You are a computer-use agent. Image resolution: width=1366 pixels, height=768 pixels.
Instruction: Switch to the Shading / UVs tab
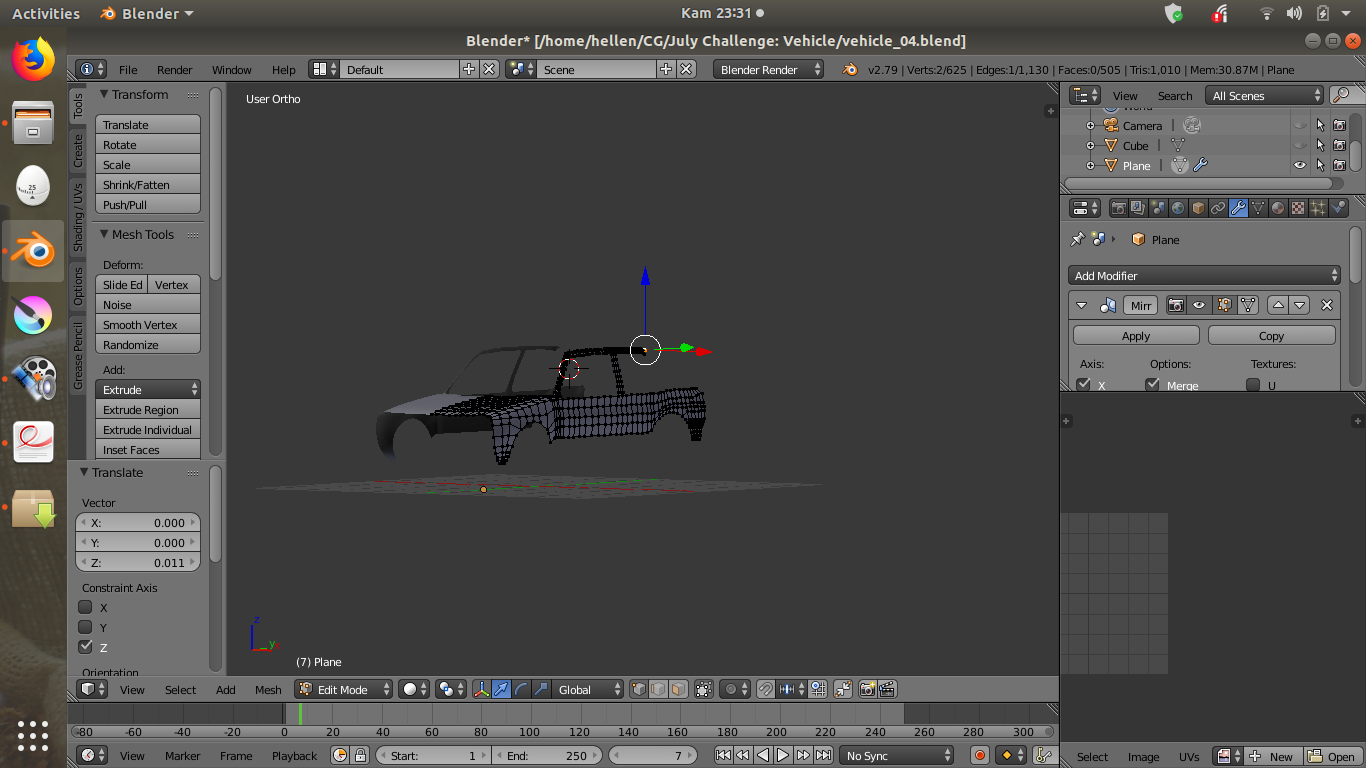pos(78,217)
